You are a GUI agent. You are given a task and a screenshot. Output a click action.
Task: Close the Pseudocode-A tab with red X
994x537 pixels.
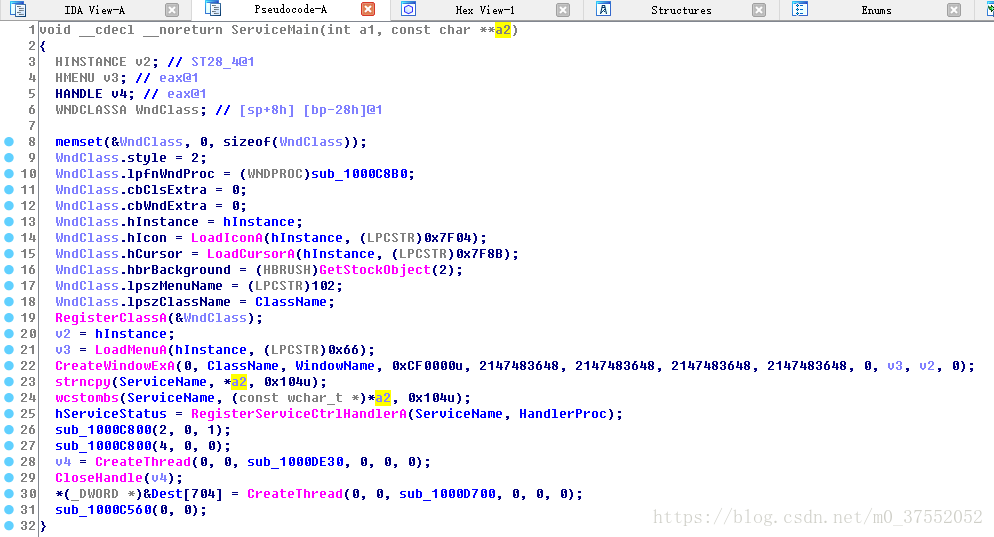click(x=368, y=9)
